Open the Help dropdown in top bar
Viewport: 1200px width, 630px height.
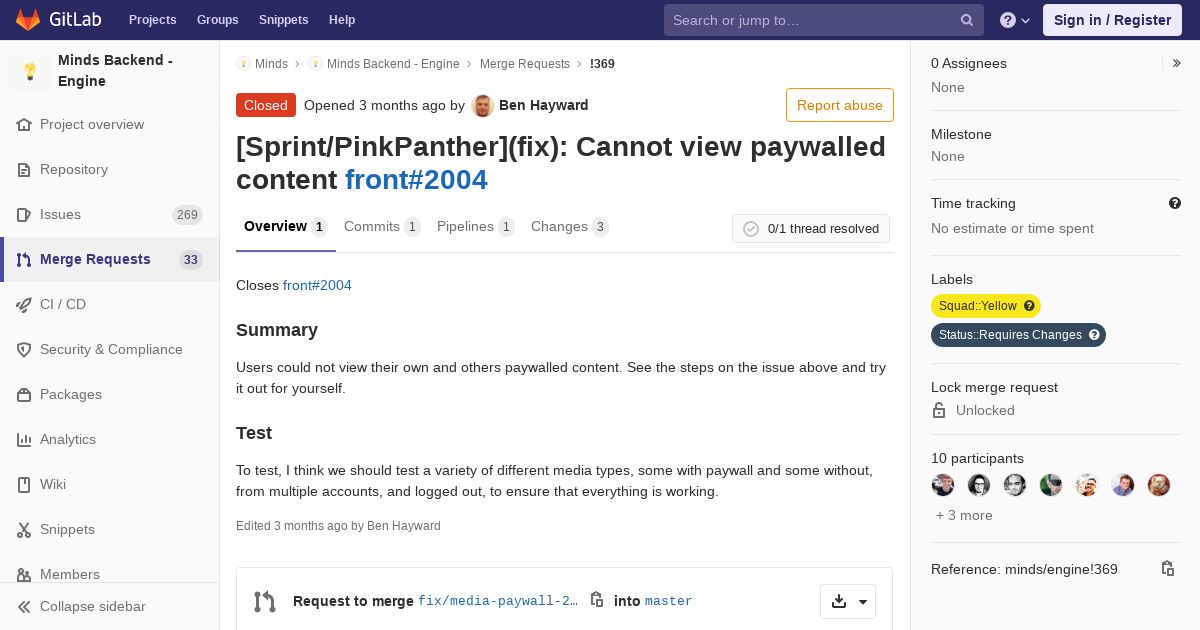point(1015,20)
